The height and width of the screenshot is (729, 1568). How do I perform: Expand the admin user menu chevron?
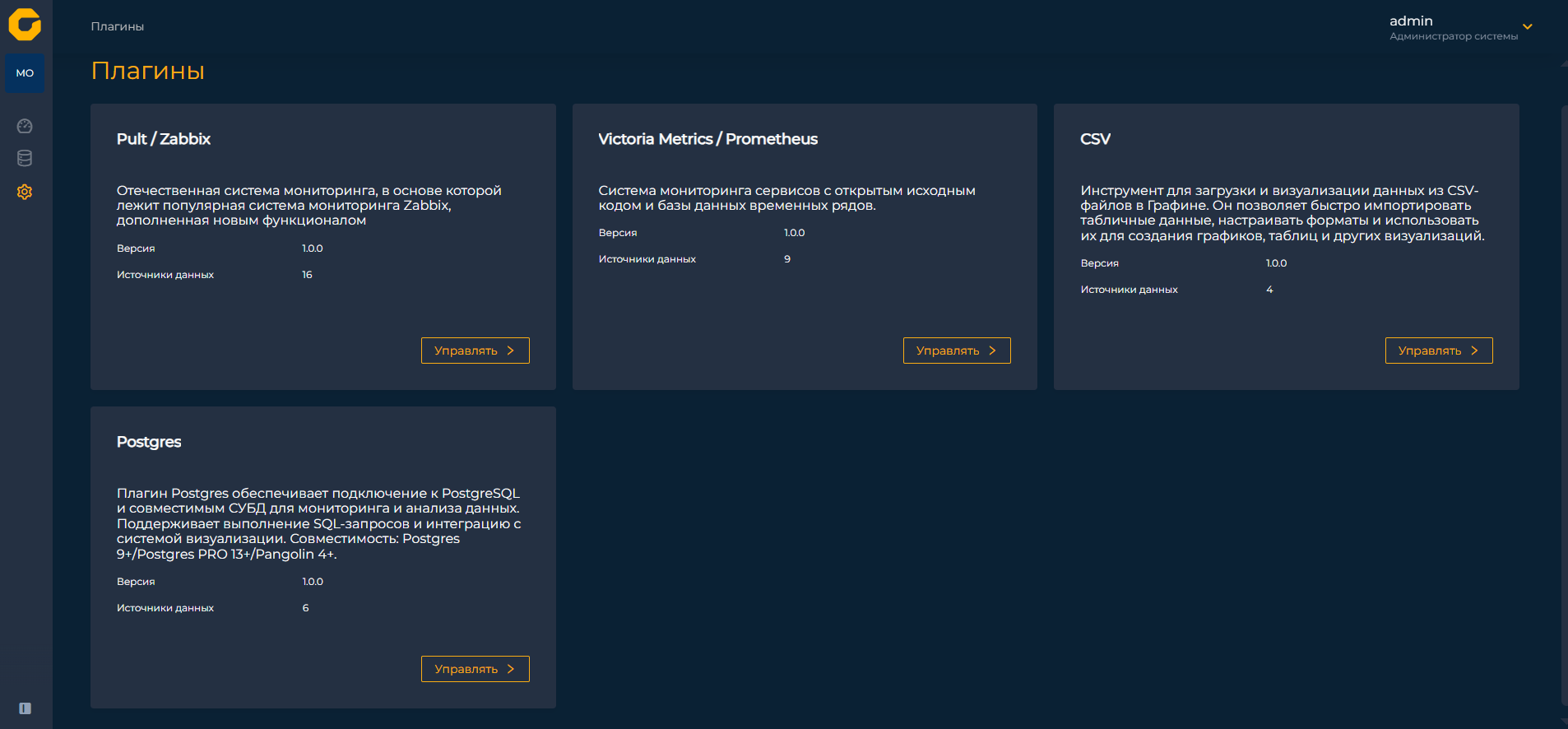1528,26
